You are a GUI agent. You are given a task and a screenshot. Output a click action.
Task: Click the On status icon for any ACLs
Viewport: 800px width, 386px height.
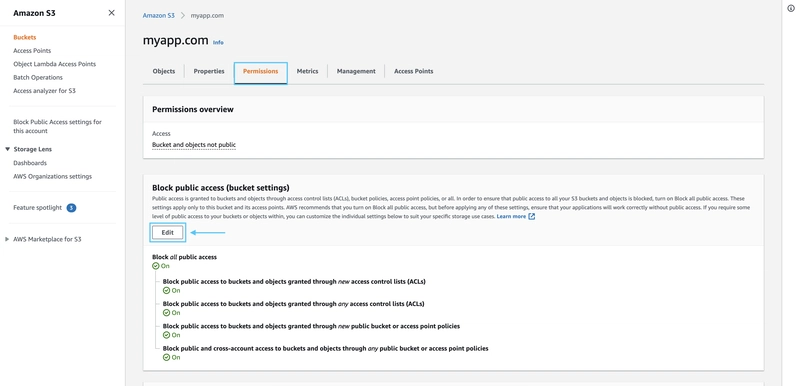click(x=166, y=313)
